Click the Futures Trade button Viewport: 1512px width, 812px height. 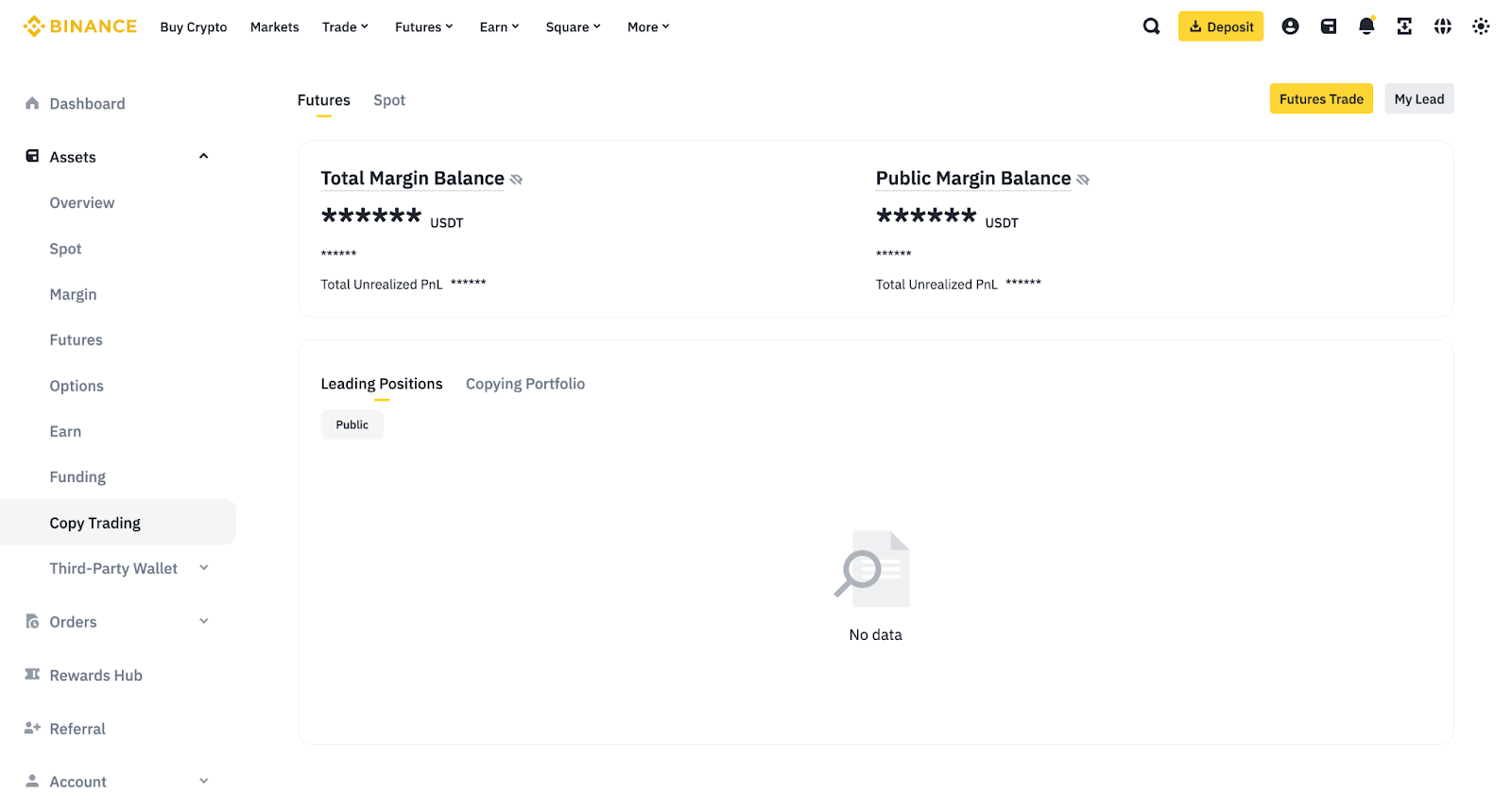pos(1321,99)
